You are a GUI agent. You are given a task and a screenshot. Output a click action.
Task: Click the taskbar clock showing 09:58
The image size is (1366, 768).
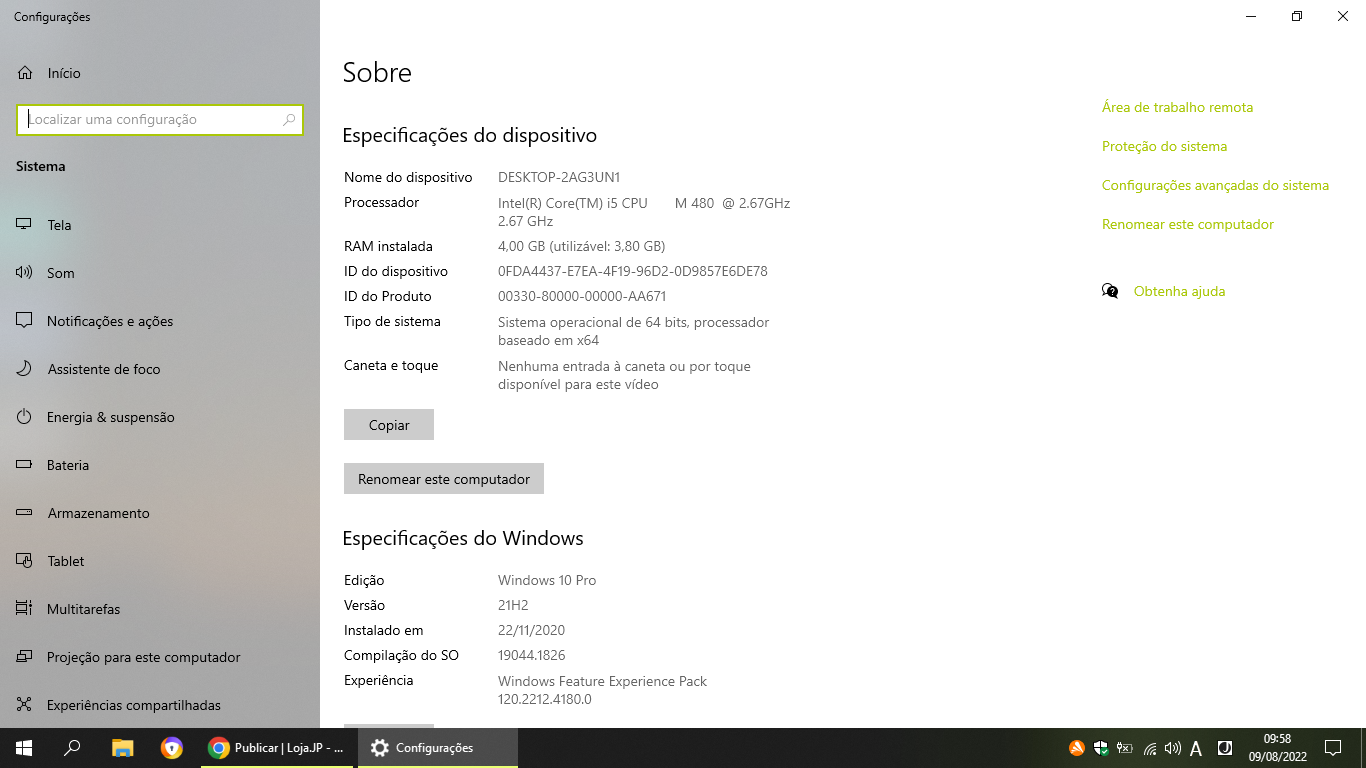1277,748
